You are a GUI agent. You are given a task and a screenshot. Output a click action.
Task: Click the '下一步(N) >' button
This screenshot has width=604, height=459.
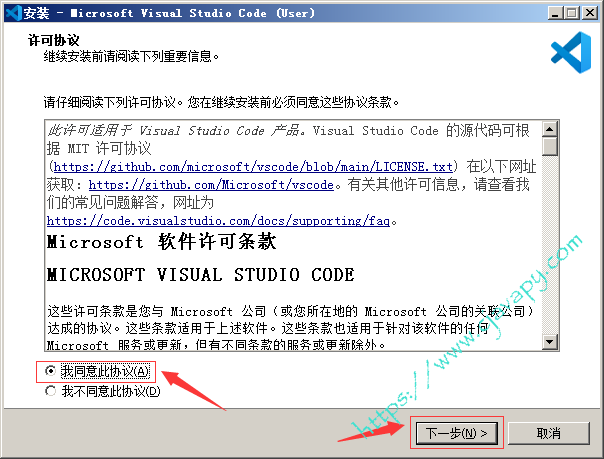pyautogui.click(x=457, y=433)
